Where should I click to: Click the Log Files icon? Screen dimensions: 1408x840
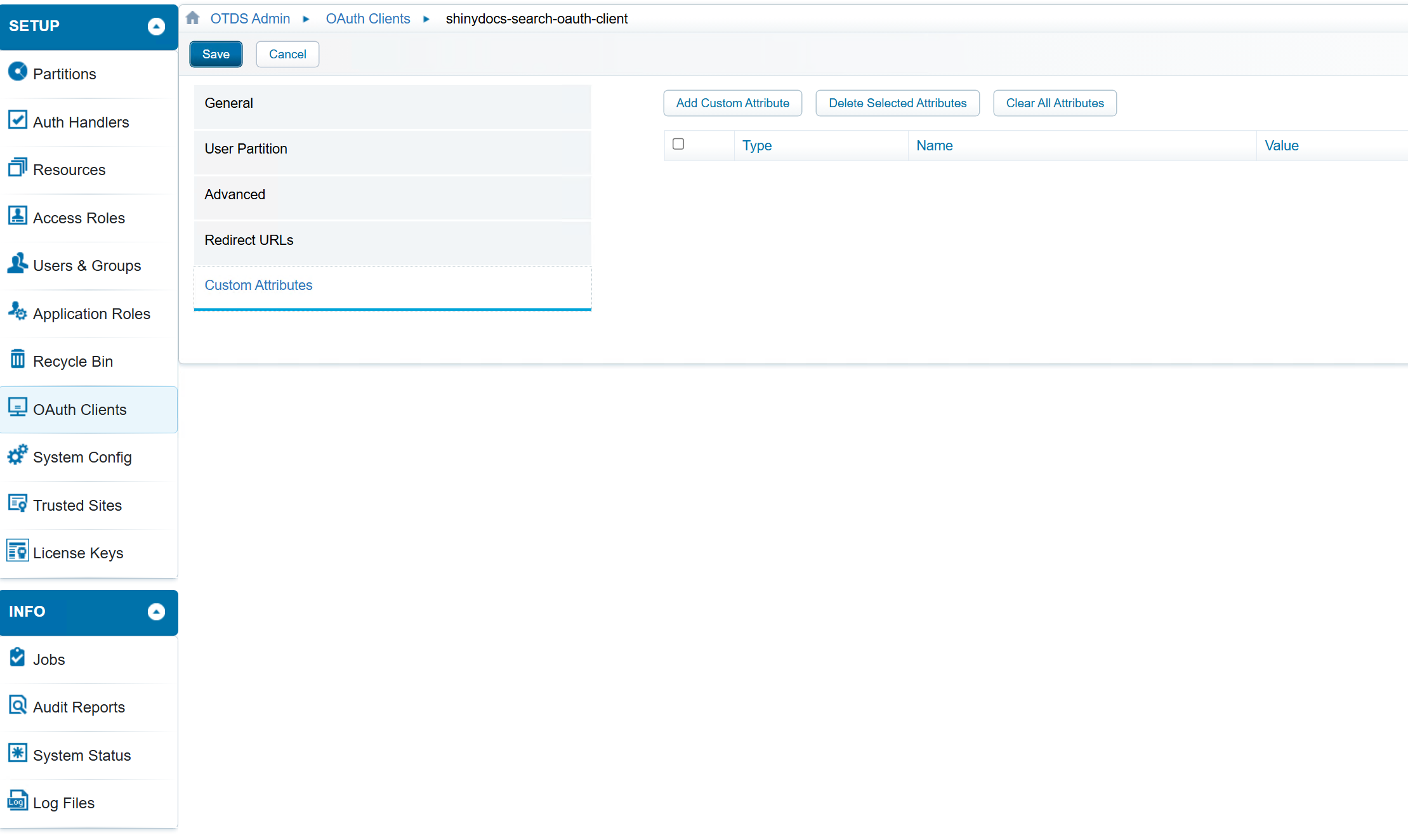[x=17, y=801]
